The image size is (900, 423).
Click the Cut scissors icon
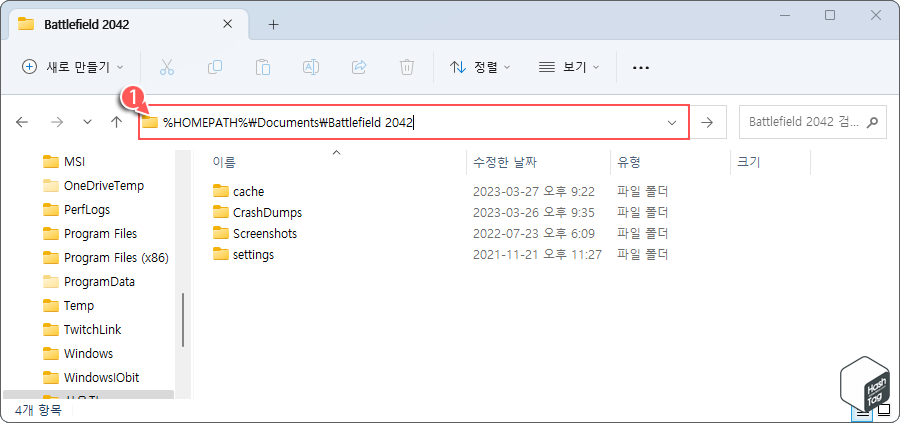pos(166,67)
